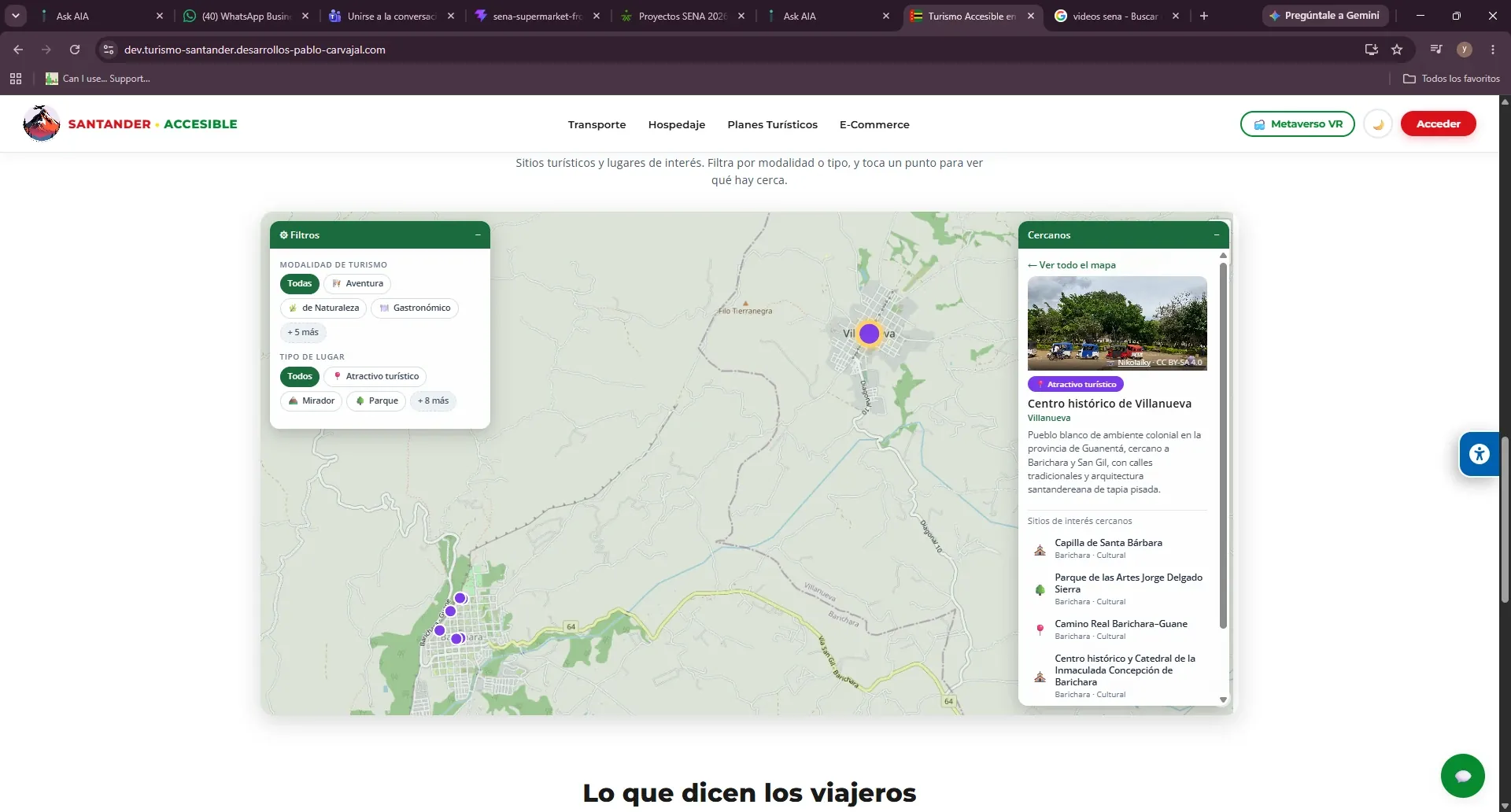Open the apps grid icon in bookmarks bar
Image resolution: width=1511 pixels, height=812 pixels.
(16, 79)
